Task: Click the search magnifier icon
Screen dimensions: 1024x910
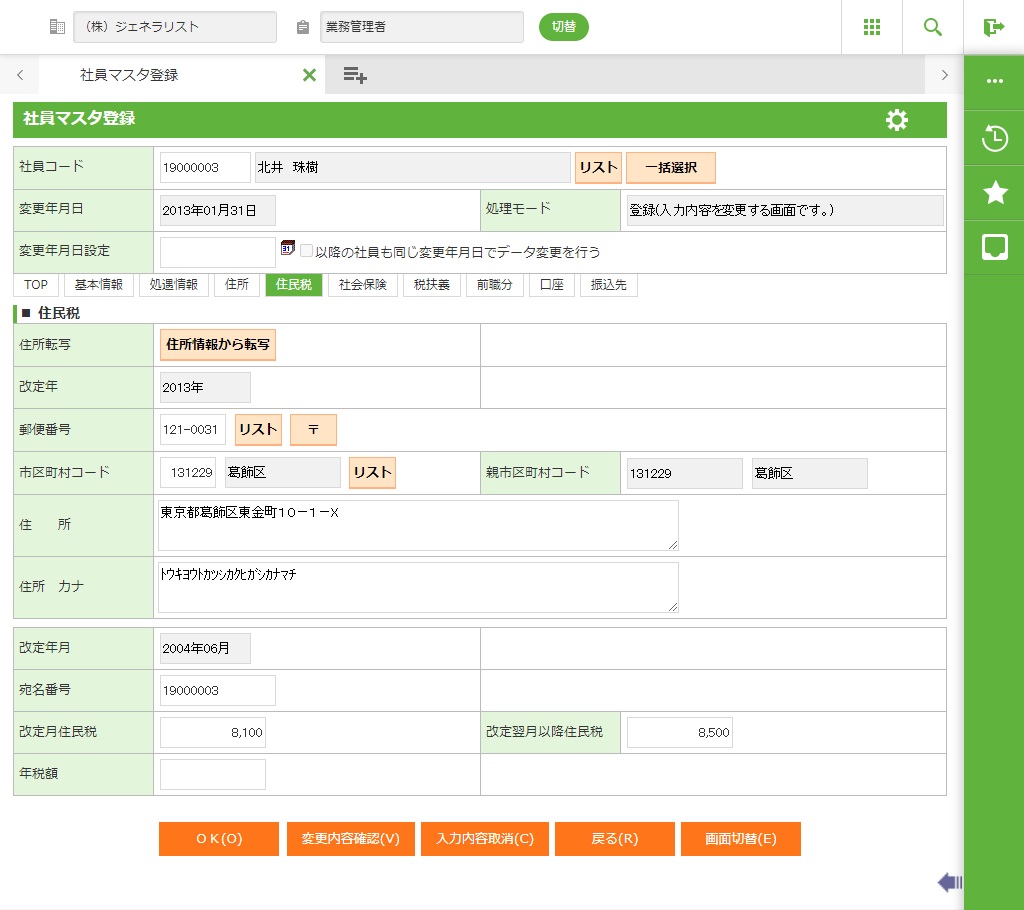Action: [x=933, y=27]
